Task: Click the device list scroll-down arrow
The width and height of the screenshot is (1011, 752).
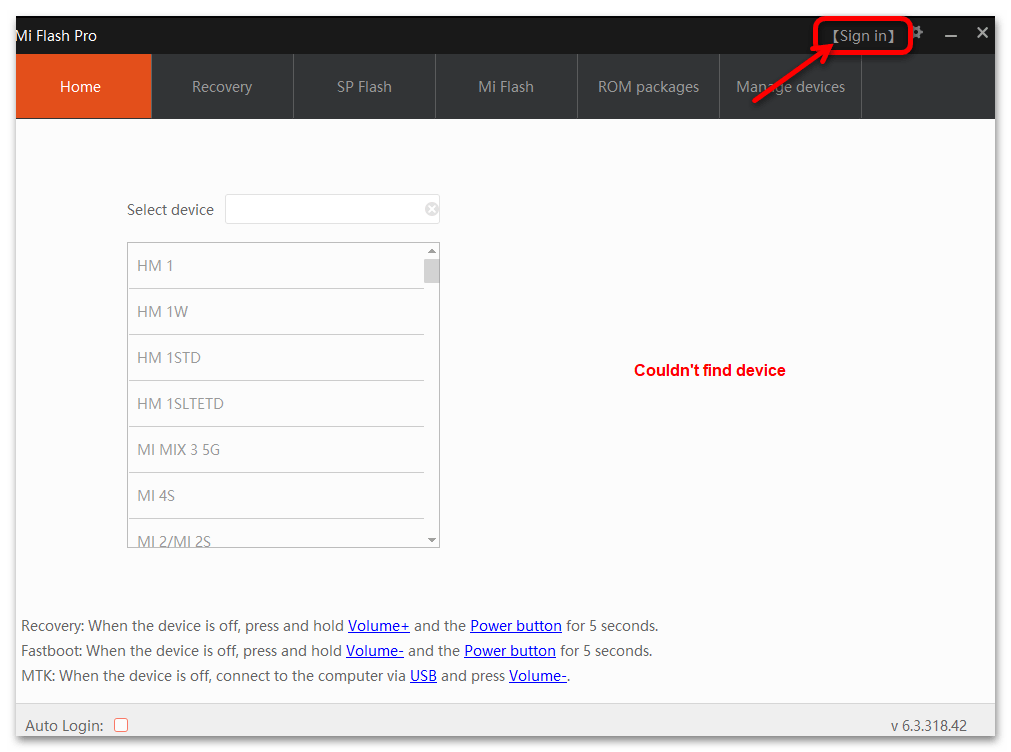Action: tap(431, 540)
